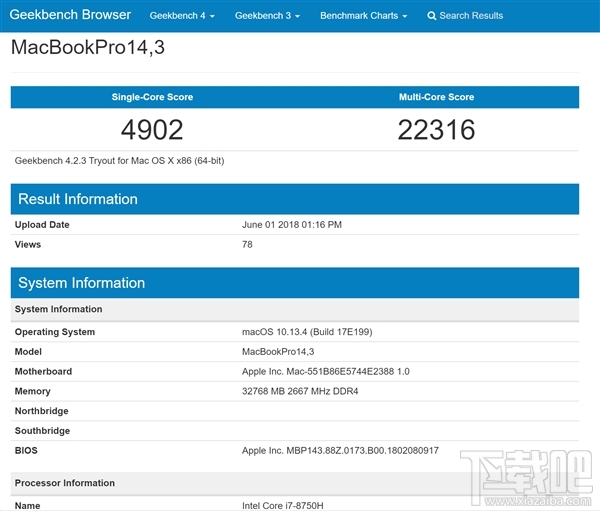Select the Intel Core i7-8750H value
The image size is (600, 511).
282,506
